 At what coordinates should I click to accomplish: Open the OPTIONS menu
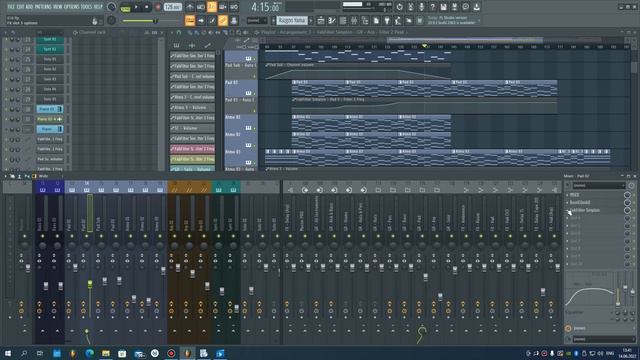pyautogui.click(x=72, y=7)
